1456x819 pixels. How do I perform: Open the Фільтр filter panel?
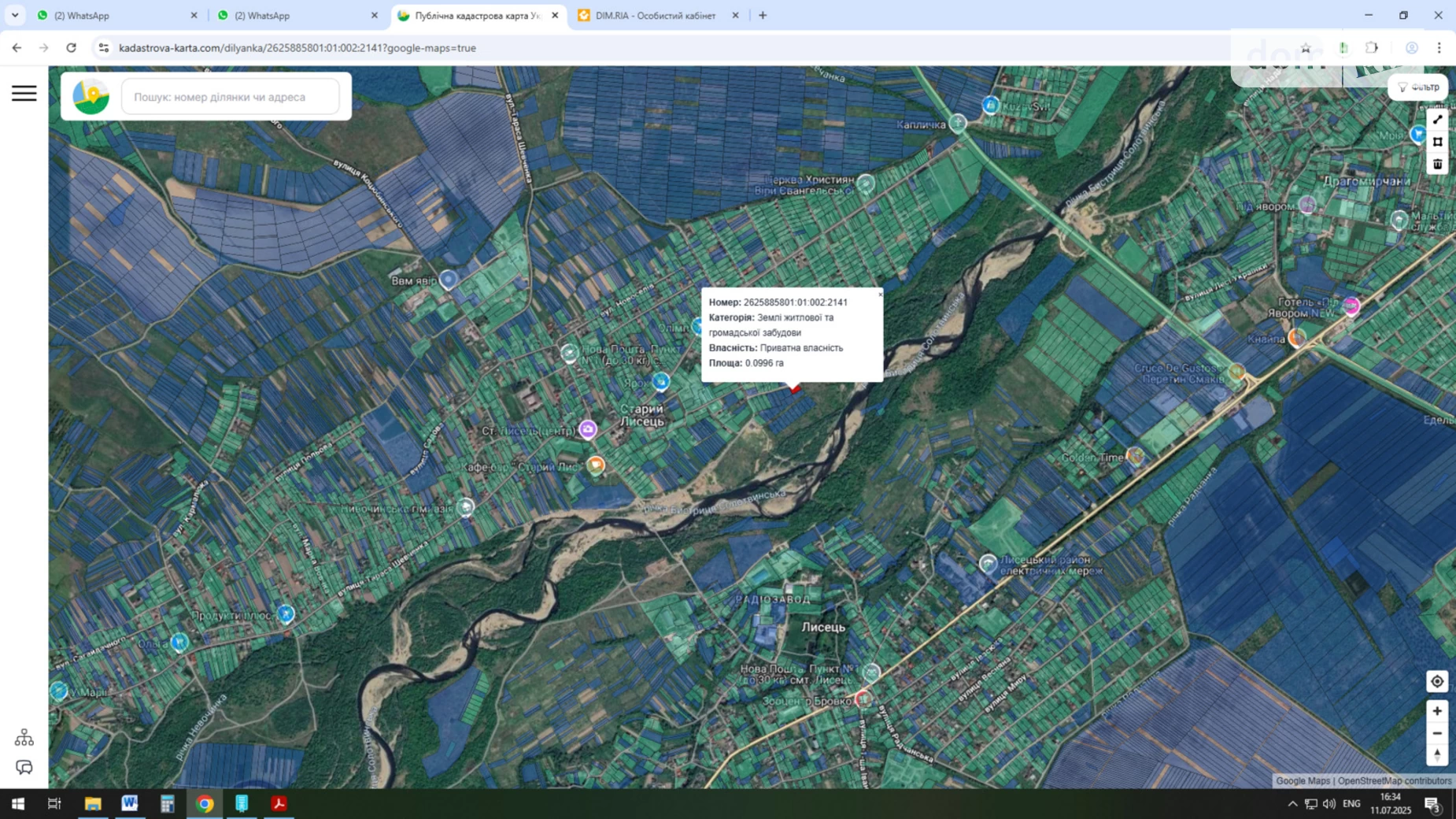(1418, 87)
